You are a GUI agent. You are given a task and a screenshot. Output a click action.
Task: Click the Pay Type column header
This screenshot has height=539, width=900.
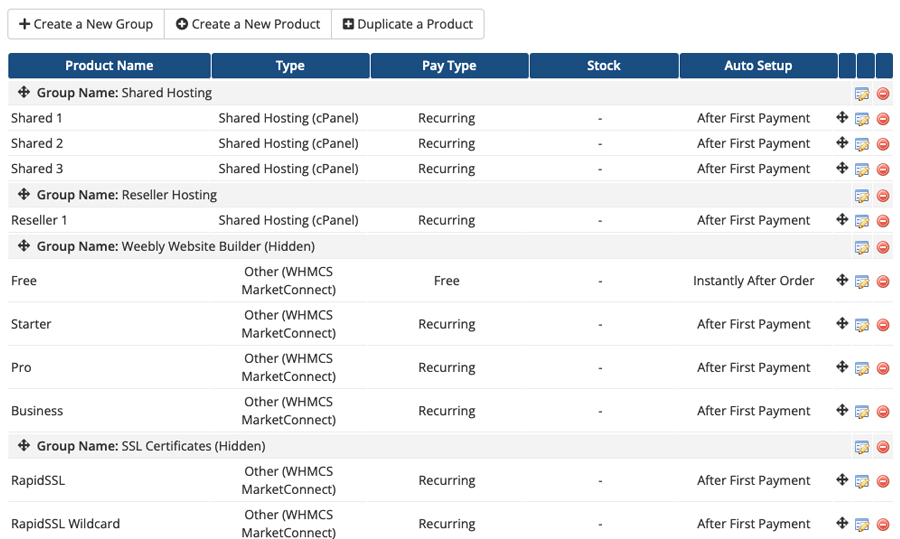449,65
